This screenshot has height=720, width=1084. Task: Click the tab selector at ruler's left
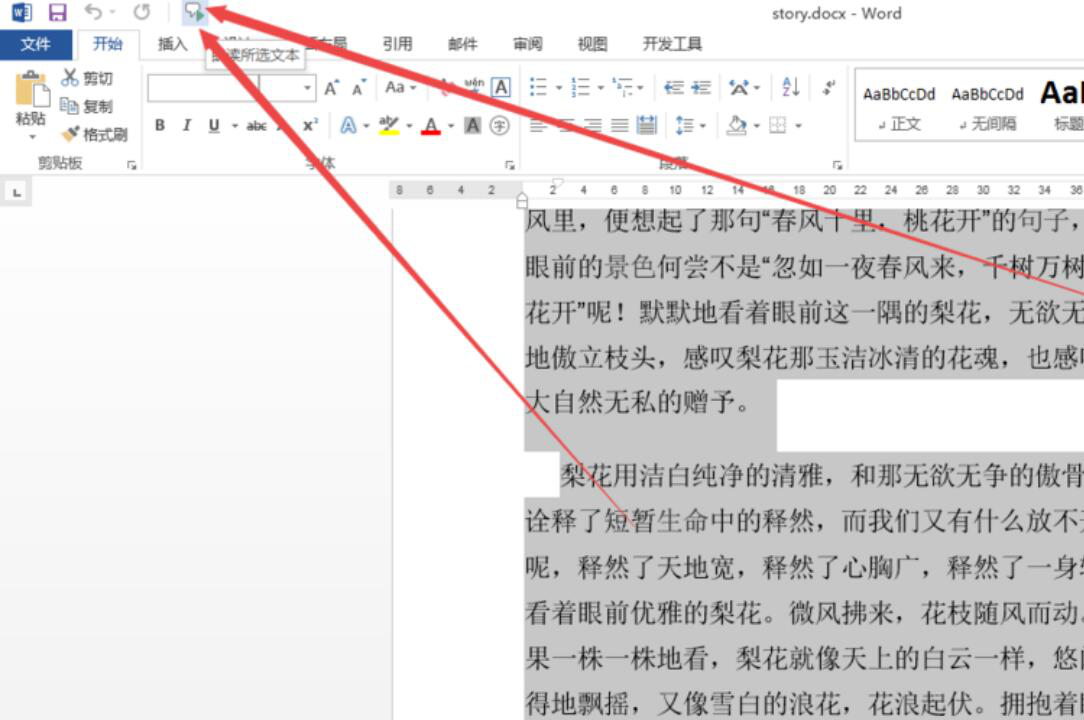pyautogui.click(x=17, y=192)
